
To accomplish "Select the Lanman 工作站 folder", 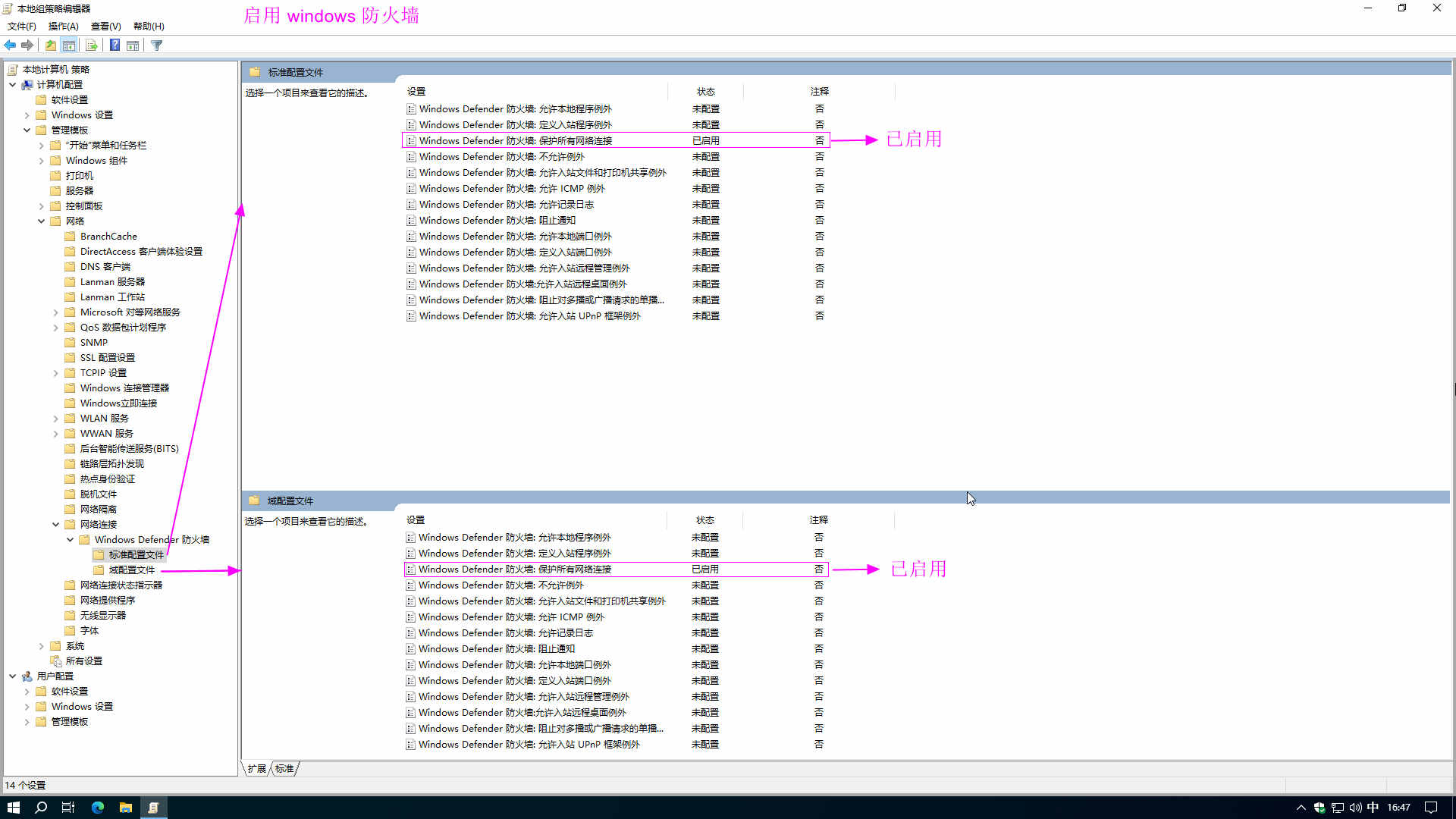I will pyautogui.click(x=112, y=297).
